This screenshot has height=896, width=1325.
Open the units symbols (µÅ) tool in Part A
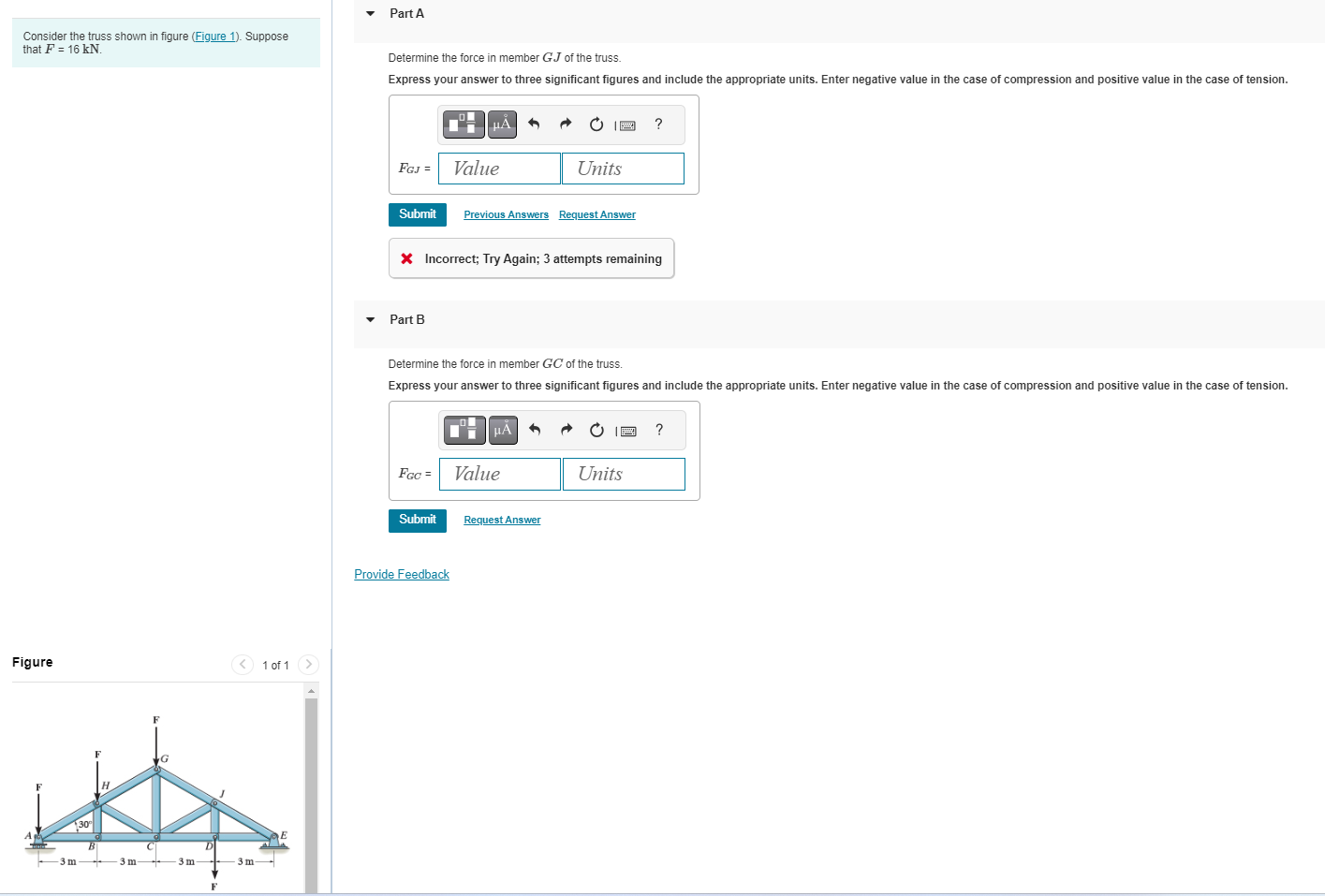pyautogui.click(x=503, y=124)
